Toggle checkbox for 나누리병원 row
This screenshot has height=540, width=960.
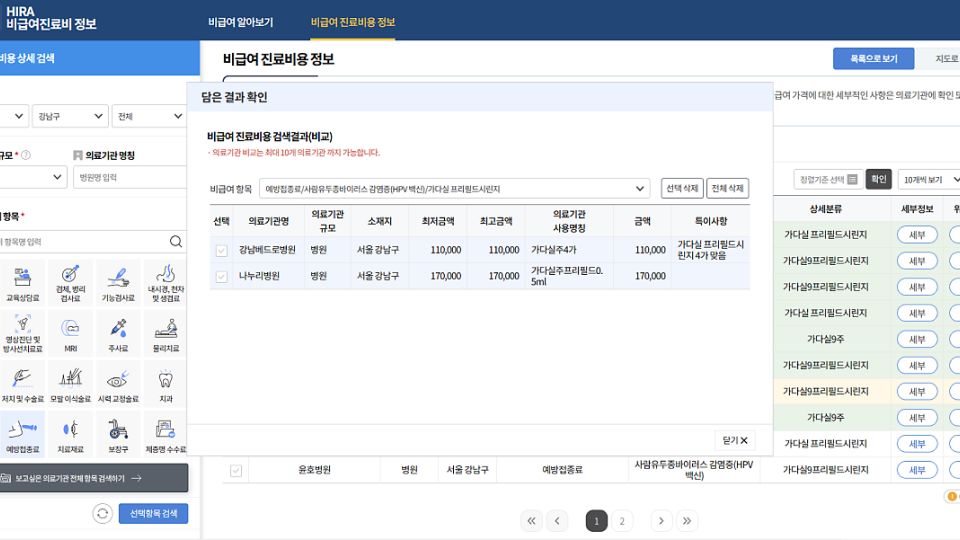(x=221, y=275)
